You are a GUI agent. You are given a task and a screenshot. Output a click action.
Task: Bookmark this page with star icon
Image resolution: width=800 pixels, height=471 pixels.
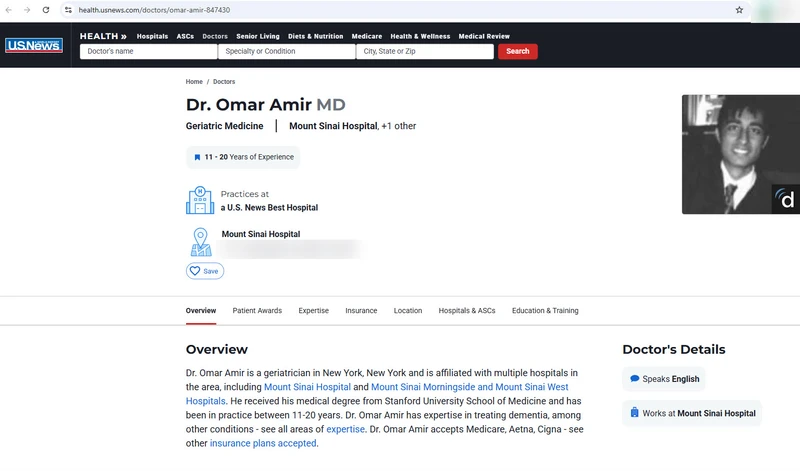tap(739, 10)
